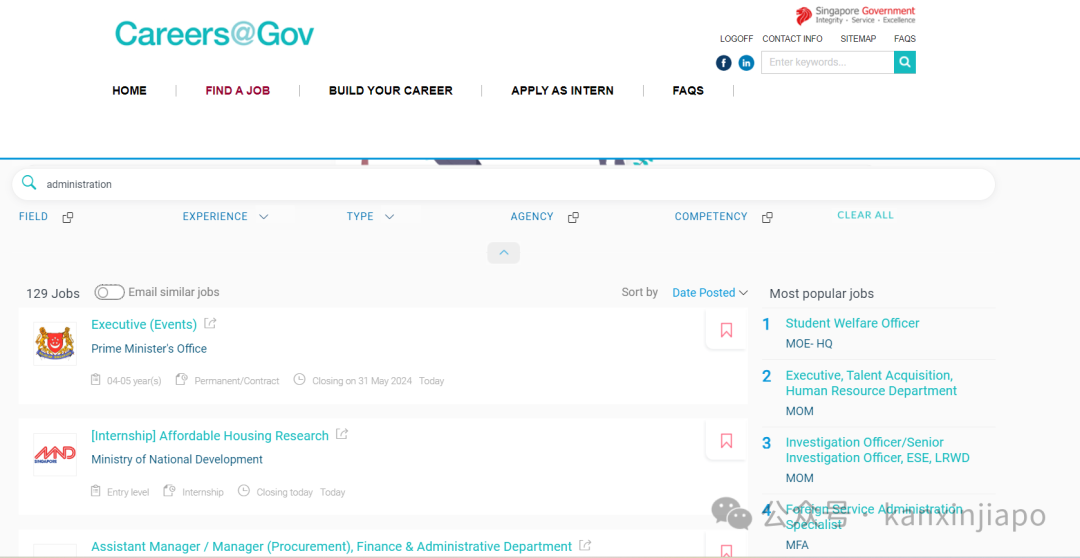This screenshot has width=1080, height=558.
Task: Click the Prime Minister's Office crest logo
Action: 55,344
